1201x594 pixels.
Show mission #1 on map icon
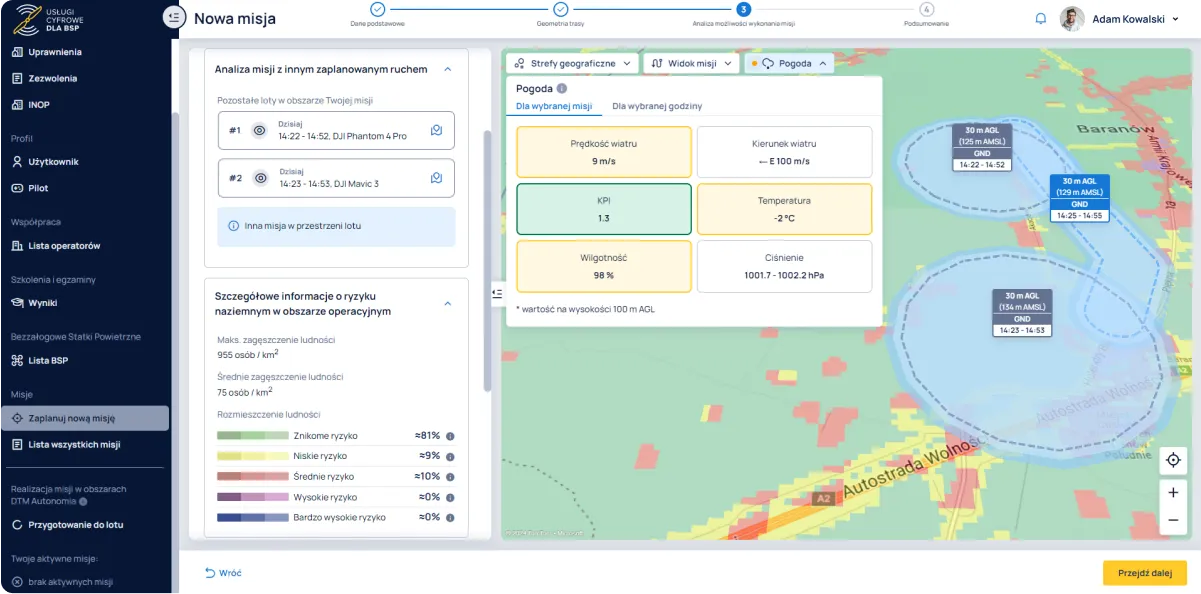pos(436,130)
